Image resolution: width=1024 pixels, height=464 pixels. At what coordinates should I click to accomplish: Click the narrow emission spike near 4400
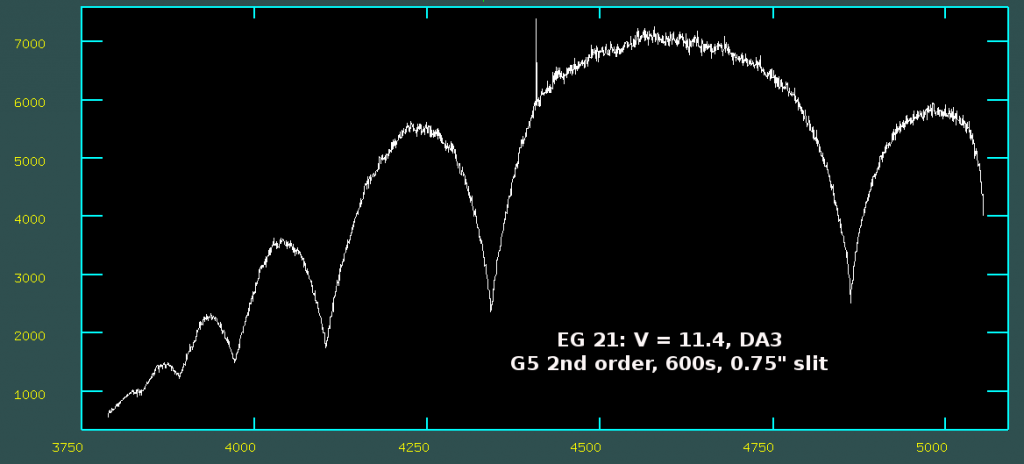click(x=536, y=59)
